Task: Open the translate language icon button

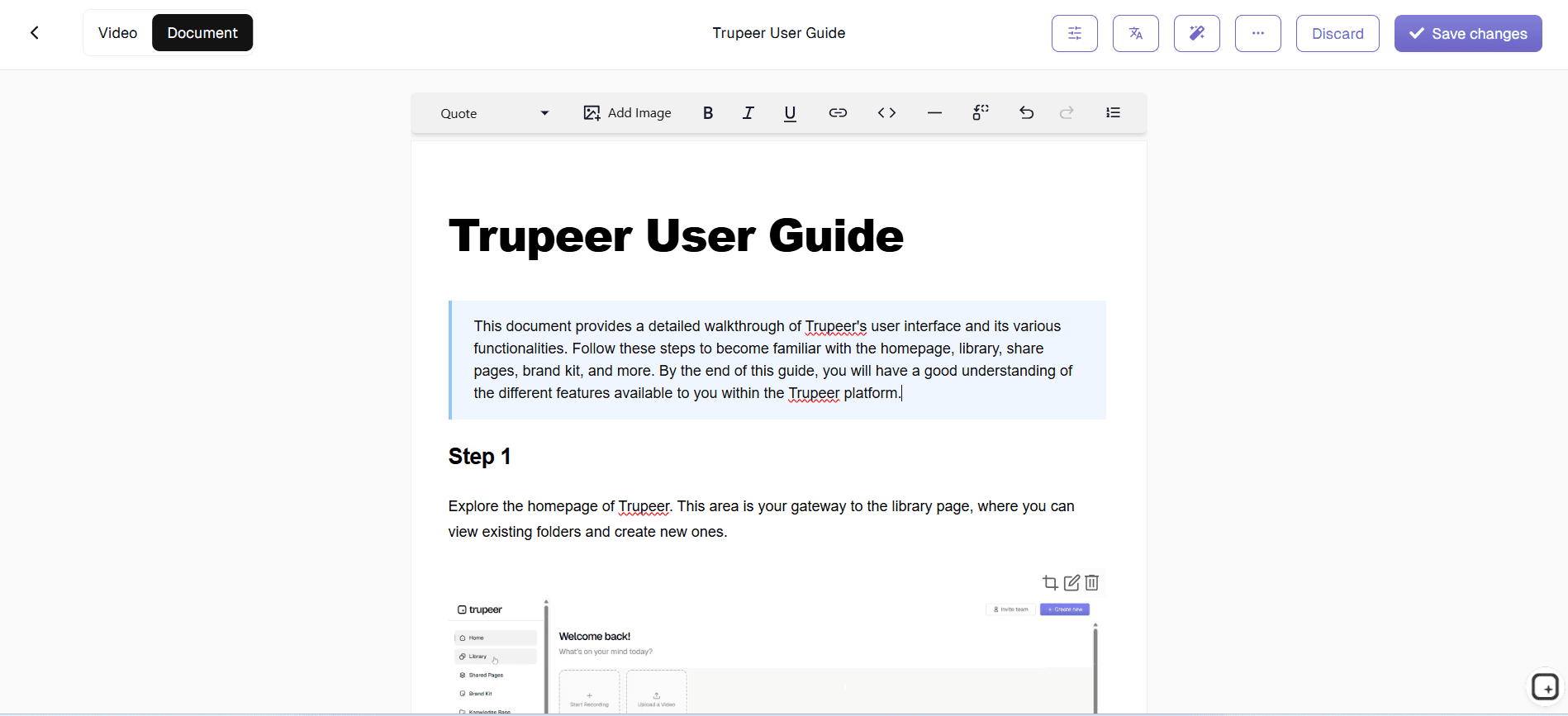Action: tap(1136, 33)
